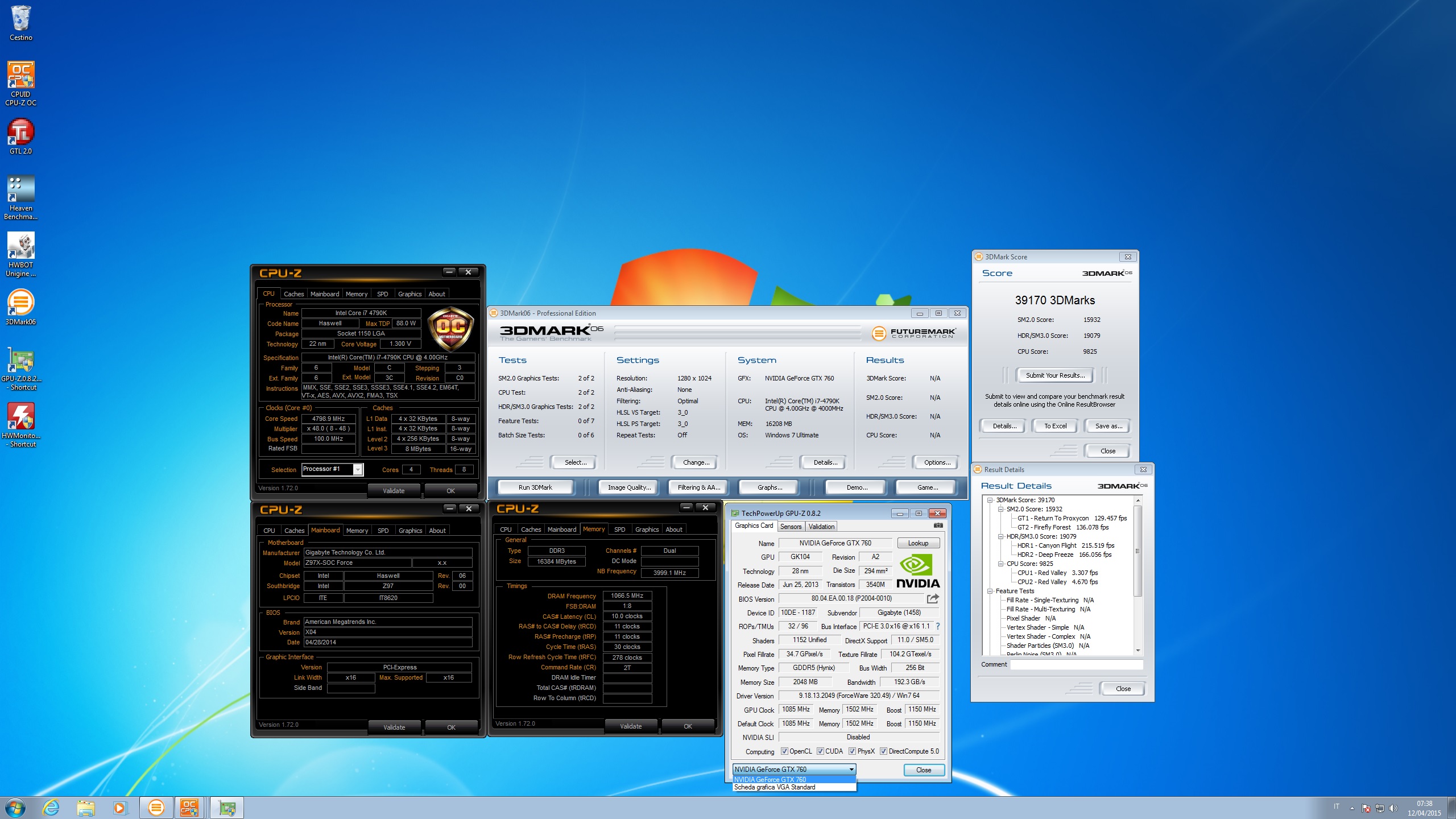1456x819 pixels.
Task: Click the Action Center flag tray icon
Action: click(x=1366, y=808)
